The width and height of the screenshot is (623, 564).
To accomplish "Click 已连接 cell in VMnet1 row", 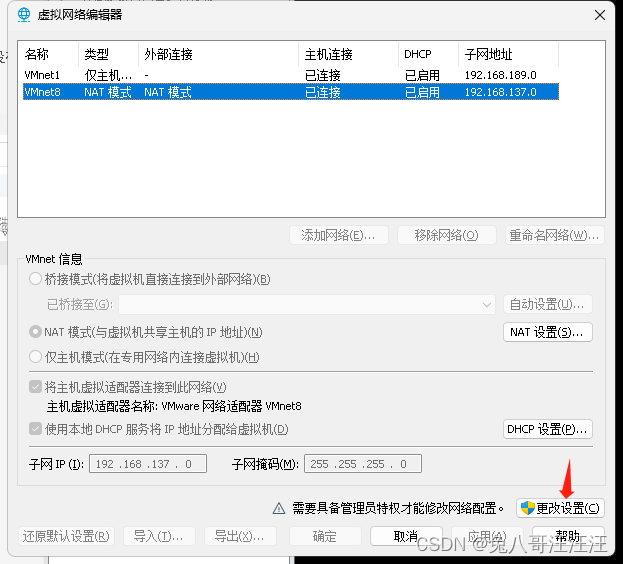I will (x=323, y=75).
